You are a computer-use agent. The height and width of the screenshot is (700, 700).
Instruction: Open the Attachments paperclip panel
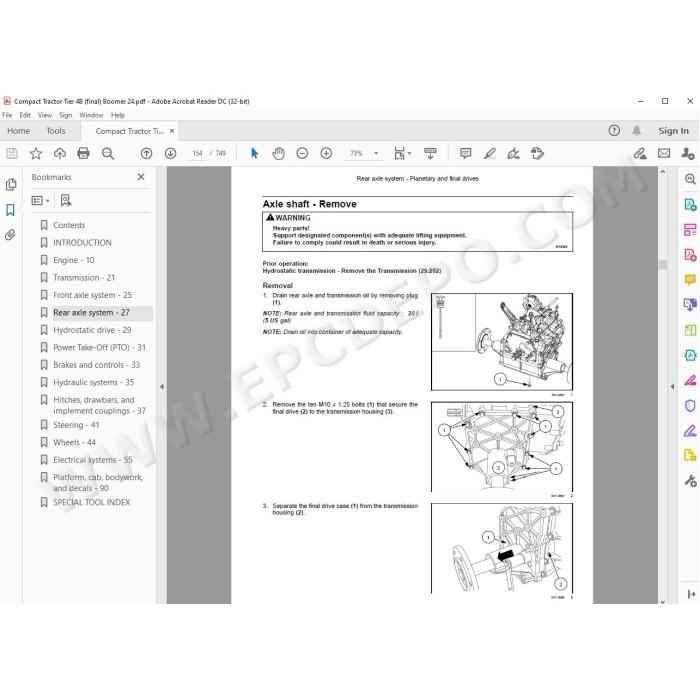(x=11, y=235)
